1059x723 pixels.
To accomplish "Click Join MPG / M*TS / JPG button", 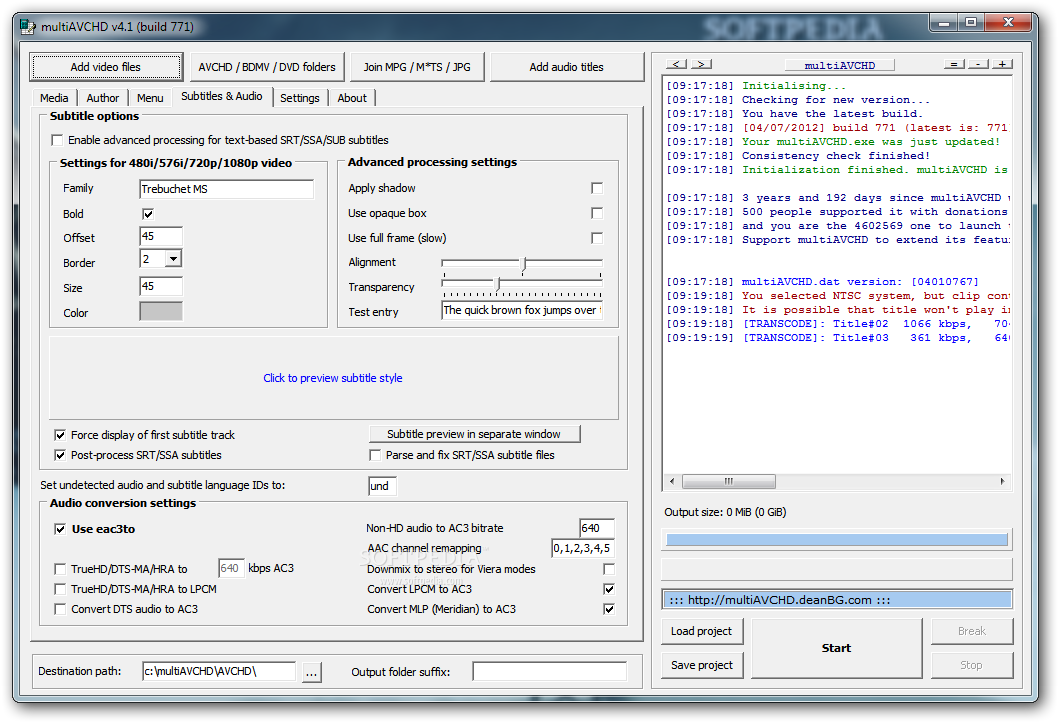I will tap(417, 67).
